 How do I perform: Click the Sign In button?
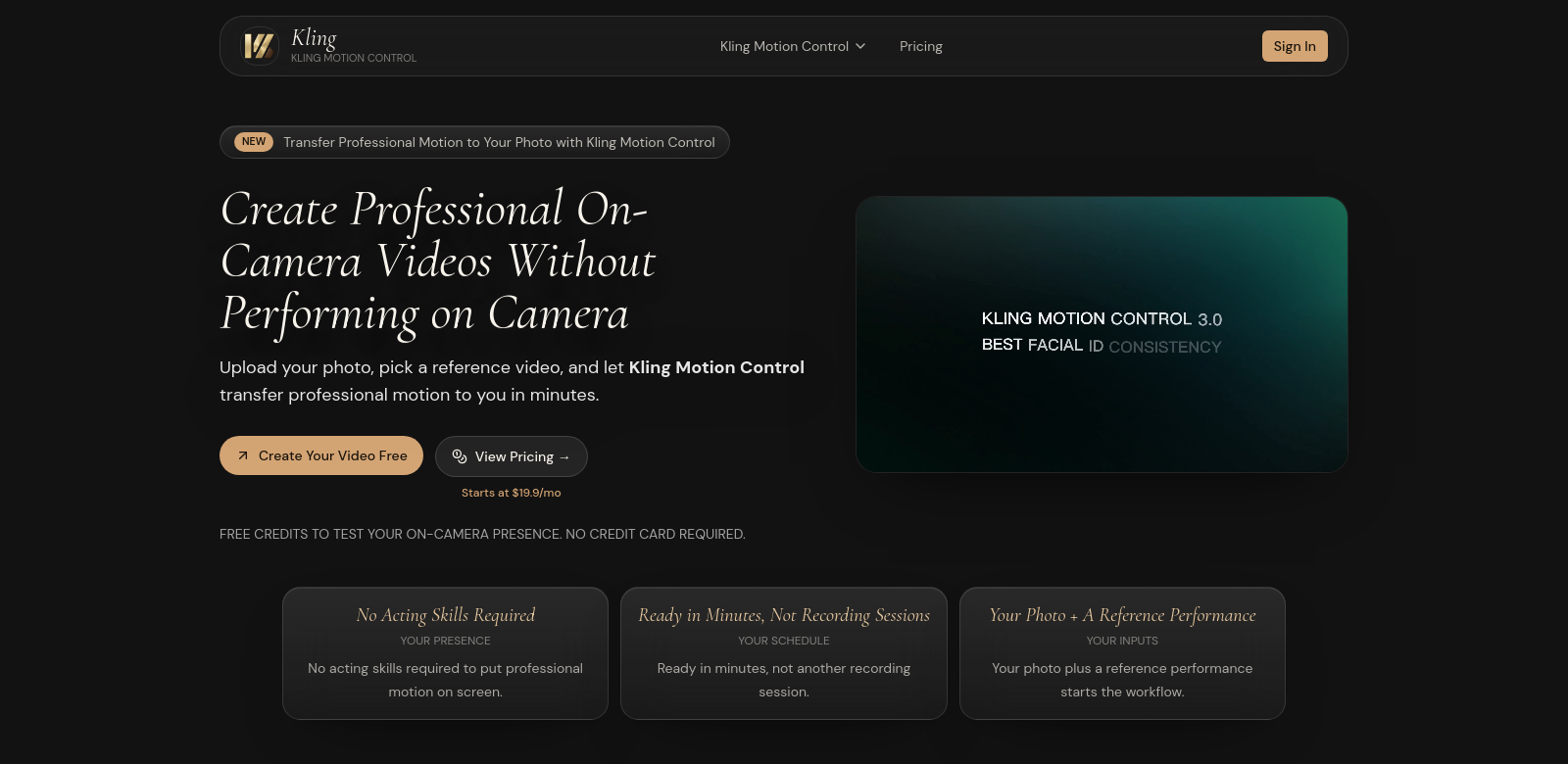(x=1295, y=46)
